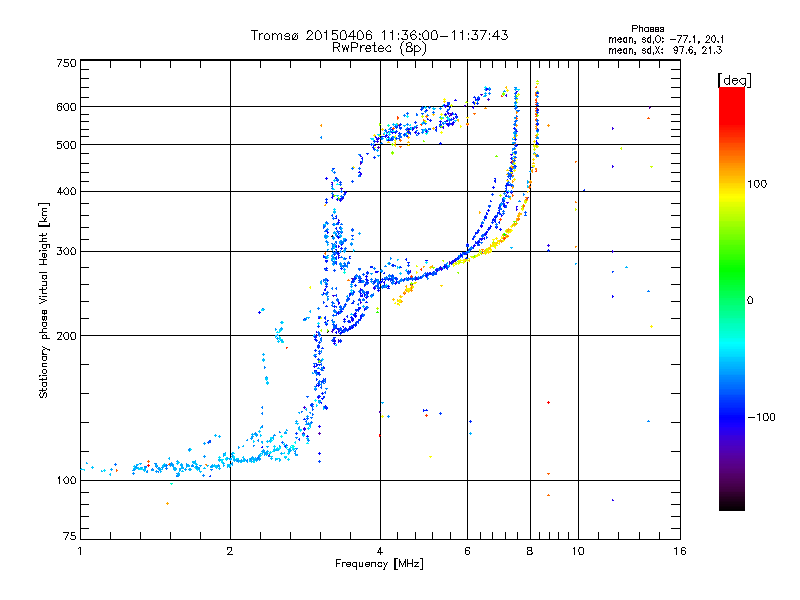Image resolution: width=800 pixels, height=600 pixels.
Task: Click the black bottom of the phase colorbar
Action: tap(732, 503)
